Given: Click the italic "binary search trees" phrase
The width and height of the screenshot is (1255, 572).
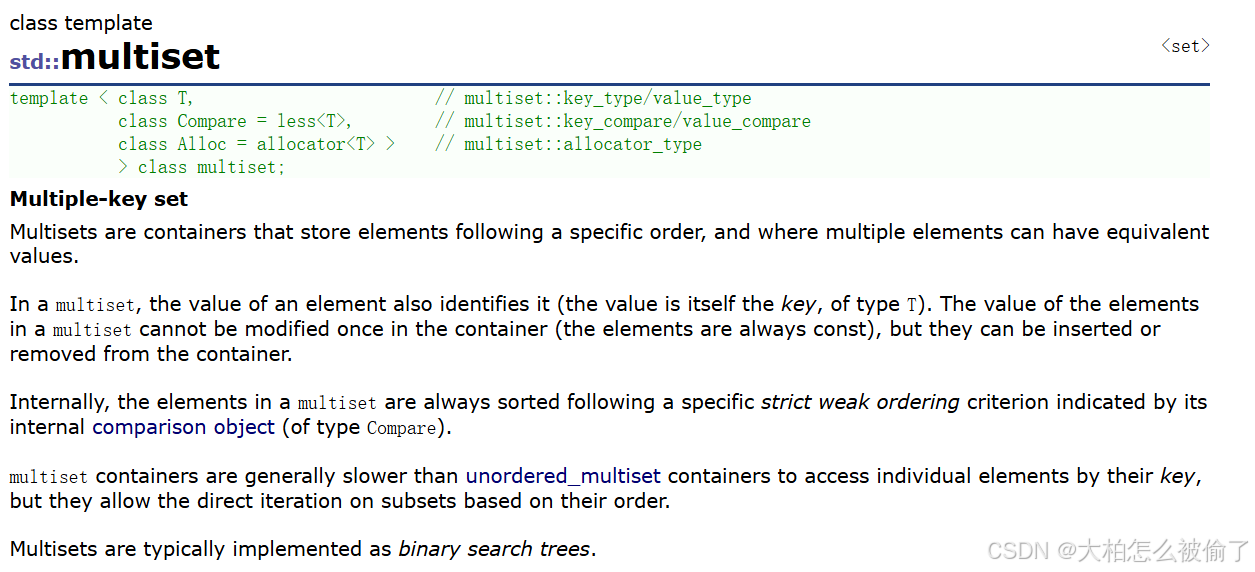Looking at the screenshot, I should [494, 549].
